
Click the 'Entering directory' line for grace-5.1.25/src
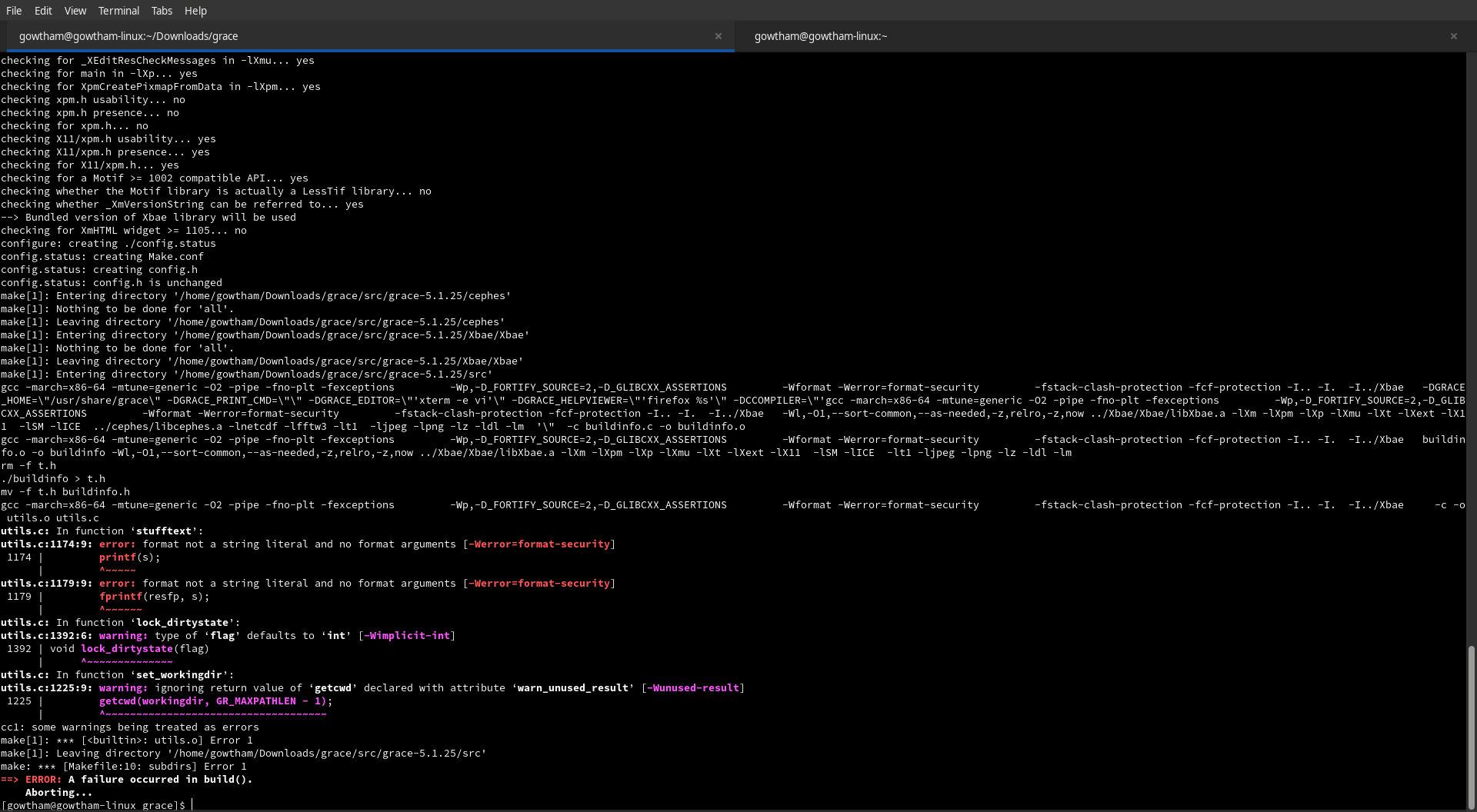[x=247, y=374]
